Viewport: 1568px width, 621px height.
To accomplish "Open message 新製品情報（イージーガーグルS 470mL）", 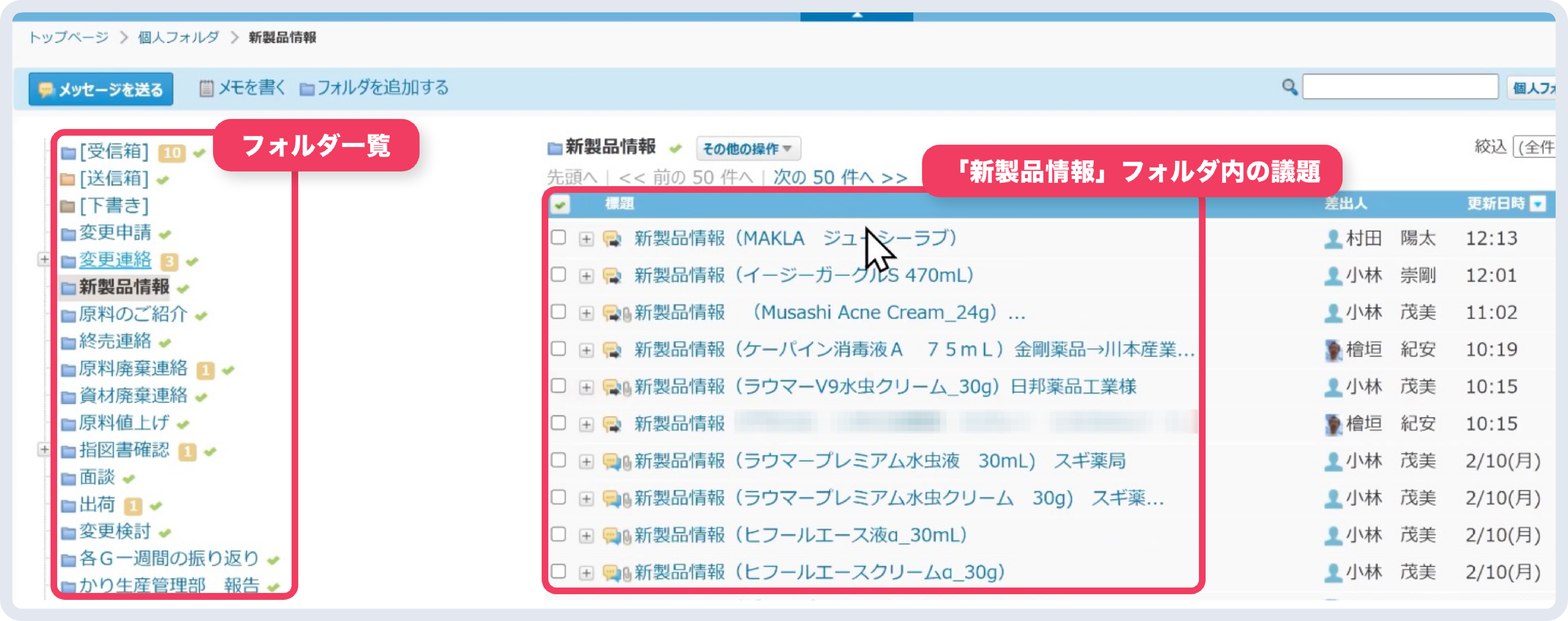I will pyautogui.click(x=804, y=275).
